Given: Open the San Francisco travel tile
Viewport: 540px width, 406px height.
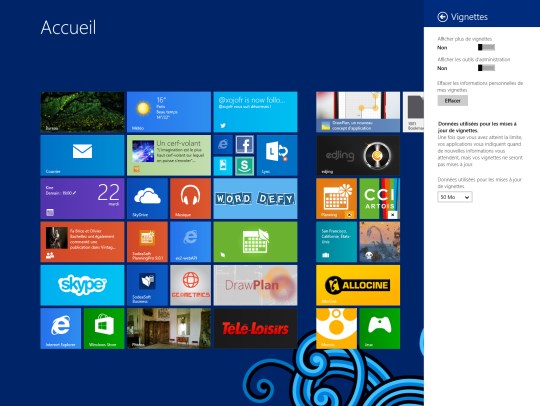Looking at the screenshot, I should [x=336, y=242].
